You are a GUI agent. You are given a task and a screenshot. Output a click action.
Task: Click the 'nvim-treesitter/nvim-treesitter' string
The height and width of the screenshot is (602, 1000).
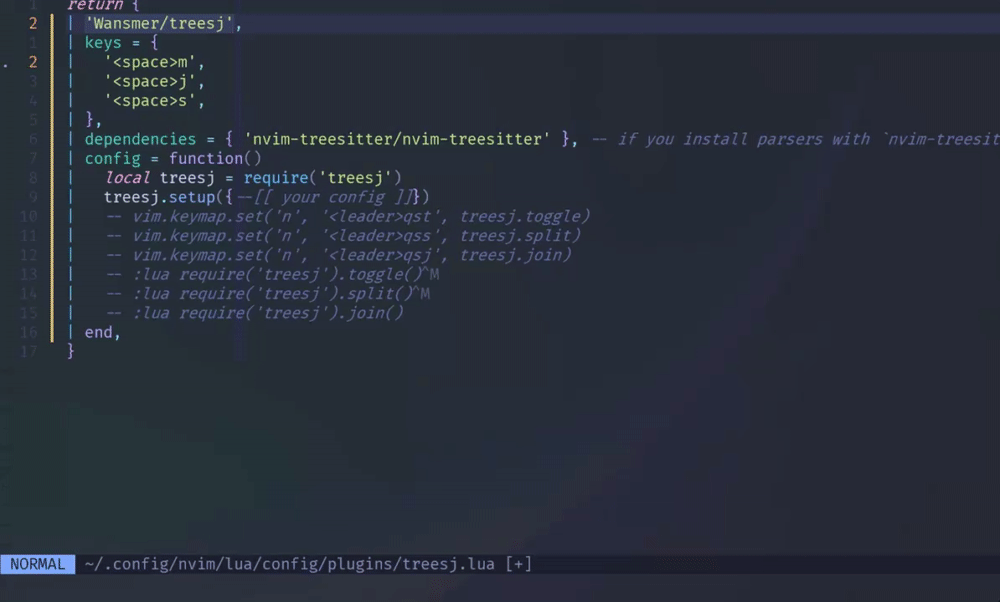pyautogui.click(x=397, y=139)
